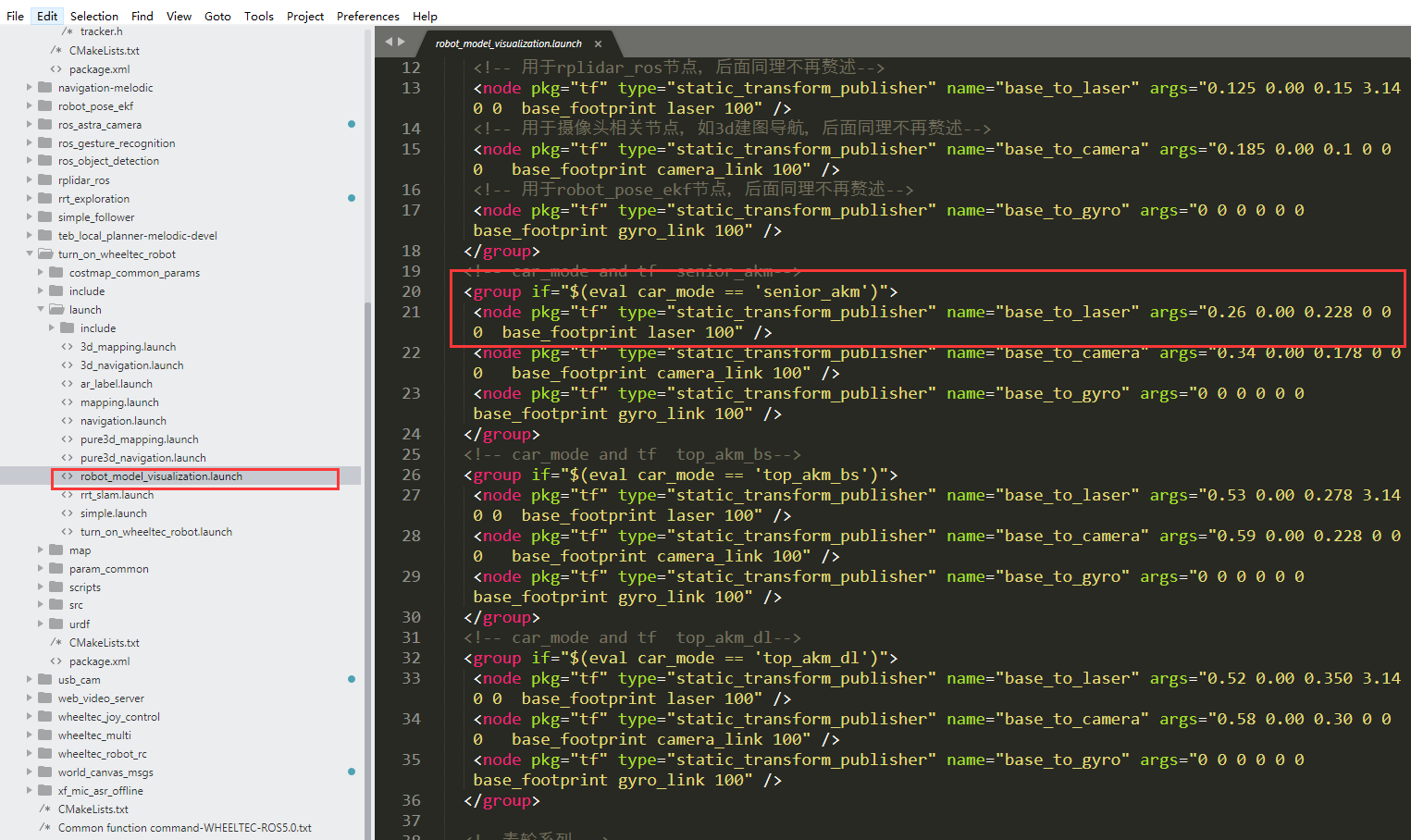Open the Preferences menu
This screenshot has width=1411, height=840.
pos(367,16)
